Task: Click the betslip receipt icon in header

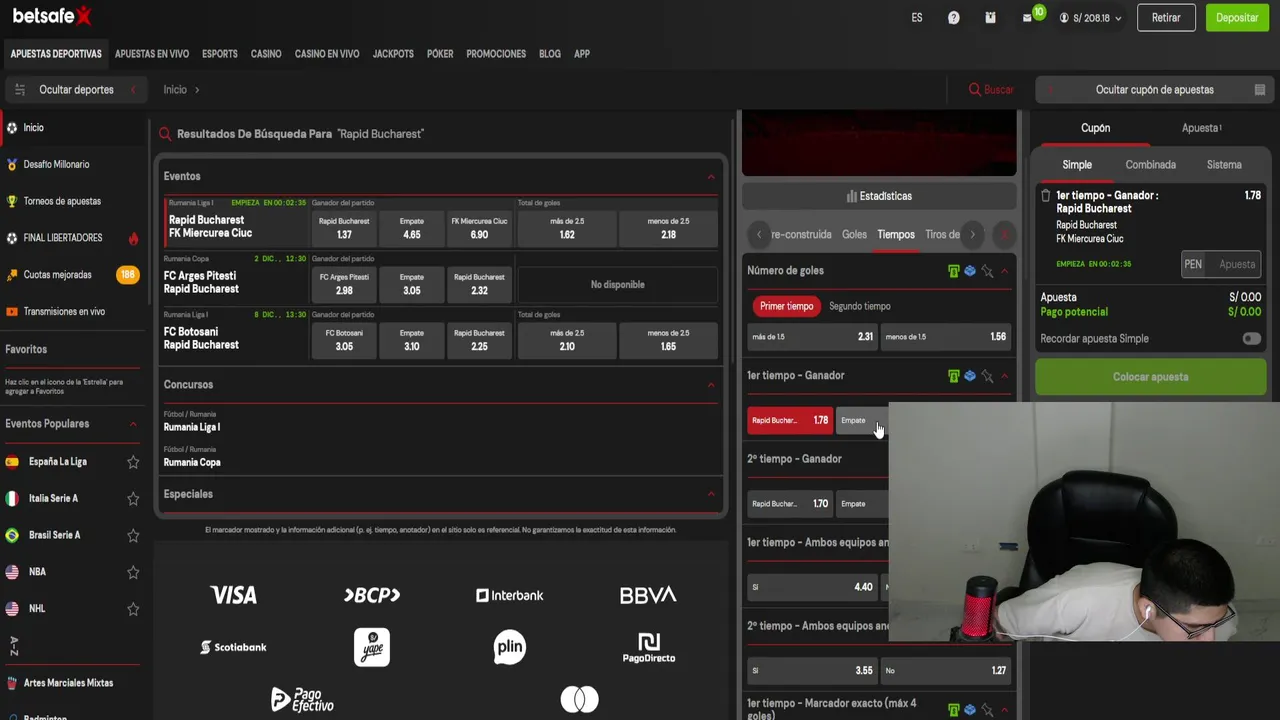Action: tap(1260, 90)
